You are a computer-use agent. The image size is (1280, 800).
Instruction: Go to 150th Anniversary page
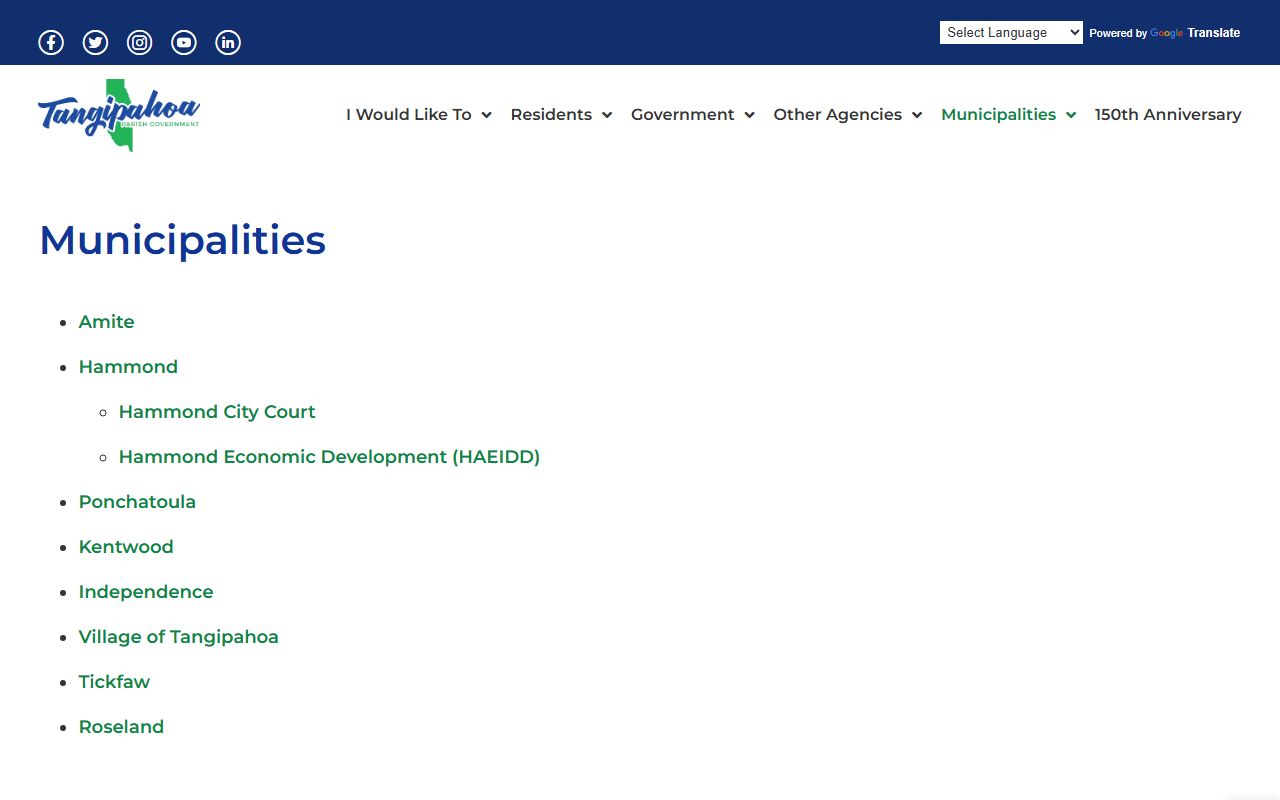[x=1168, y=115]
